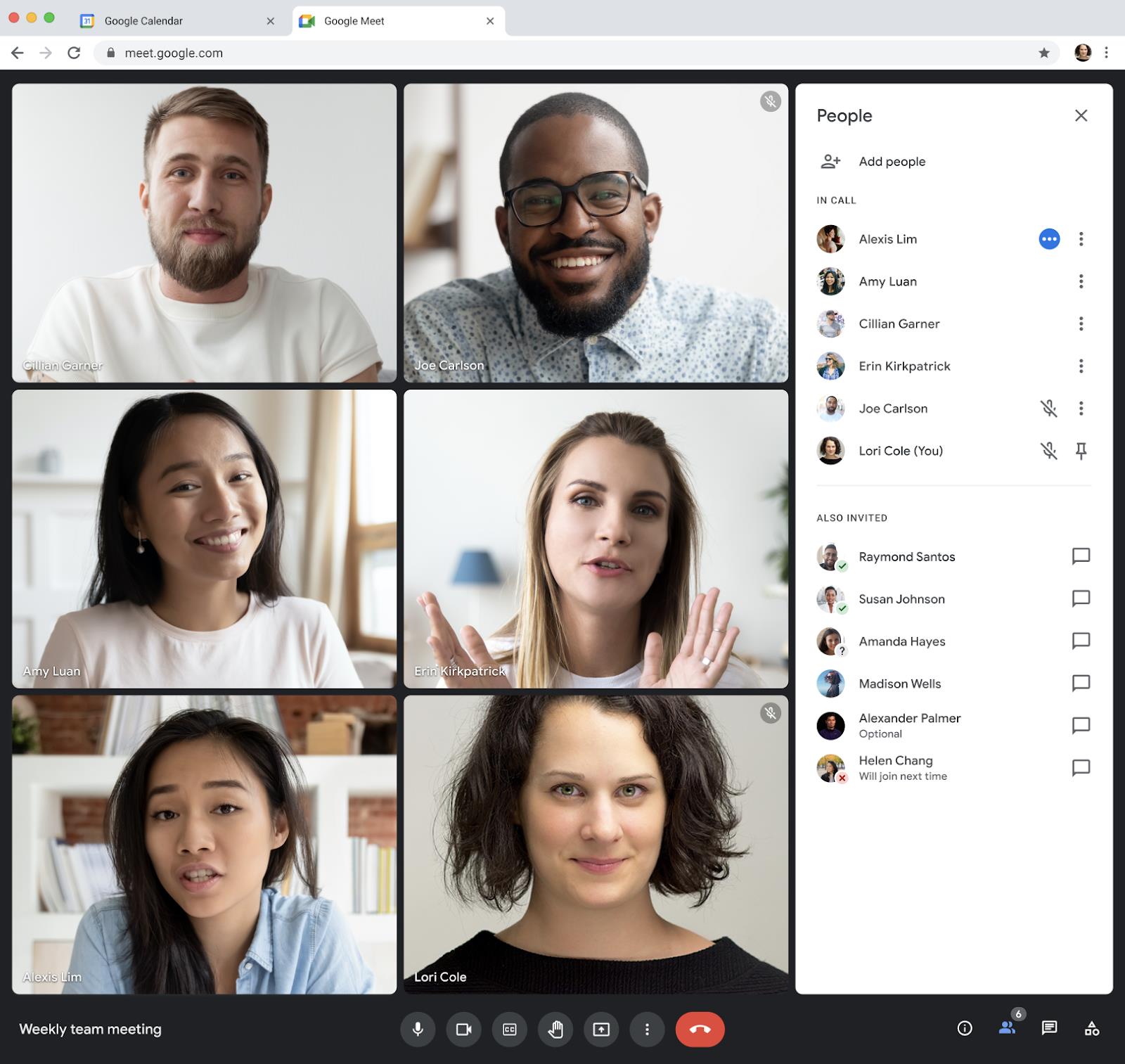Open the Activities icon
The height and width of the screenshot is (1064, 1125).
(1092, 1029)
